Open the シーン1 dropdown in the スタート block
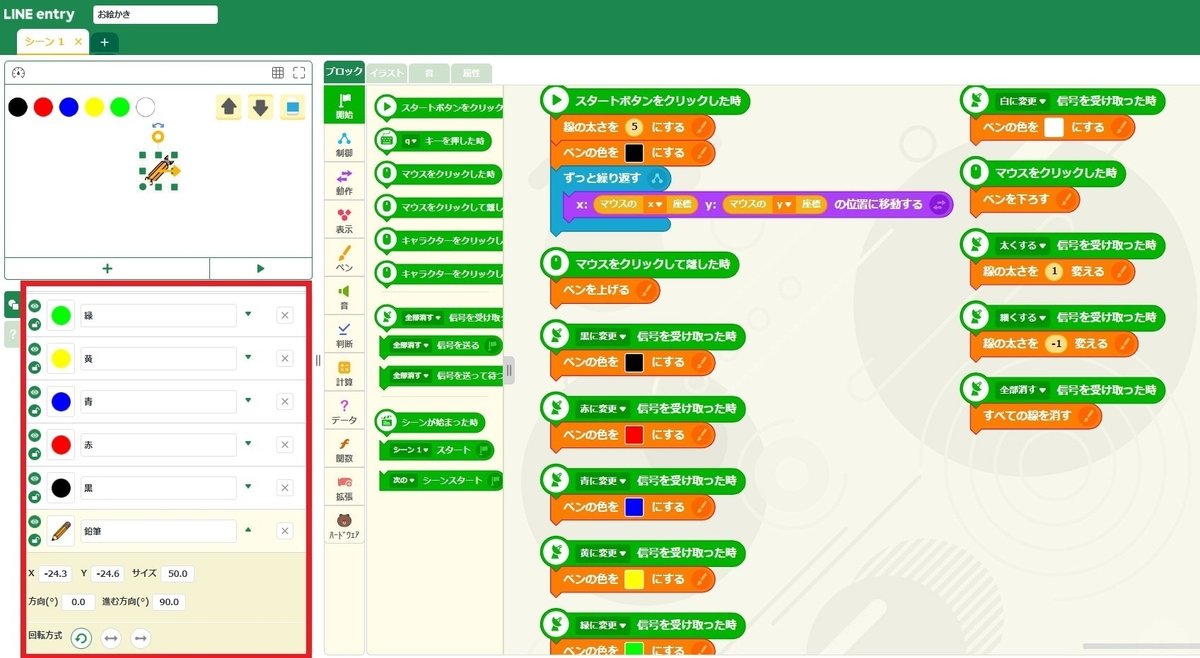The width and height of the screenshot is (1200, 658). [410, 451]
